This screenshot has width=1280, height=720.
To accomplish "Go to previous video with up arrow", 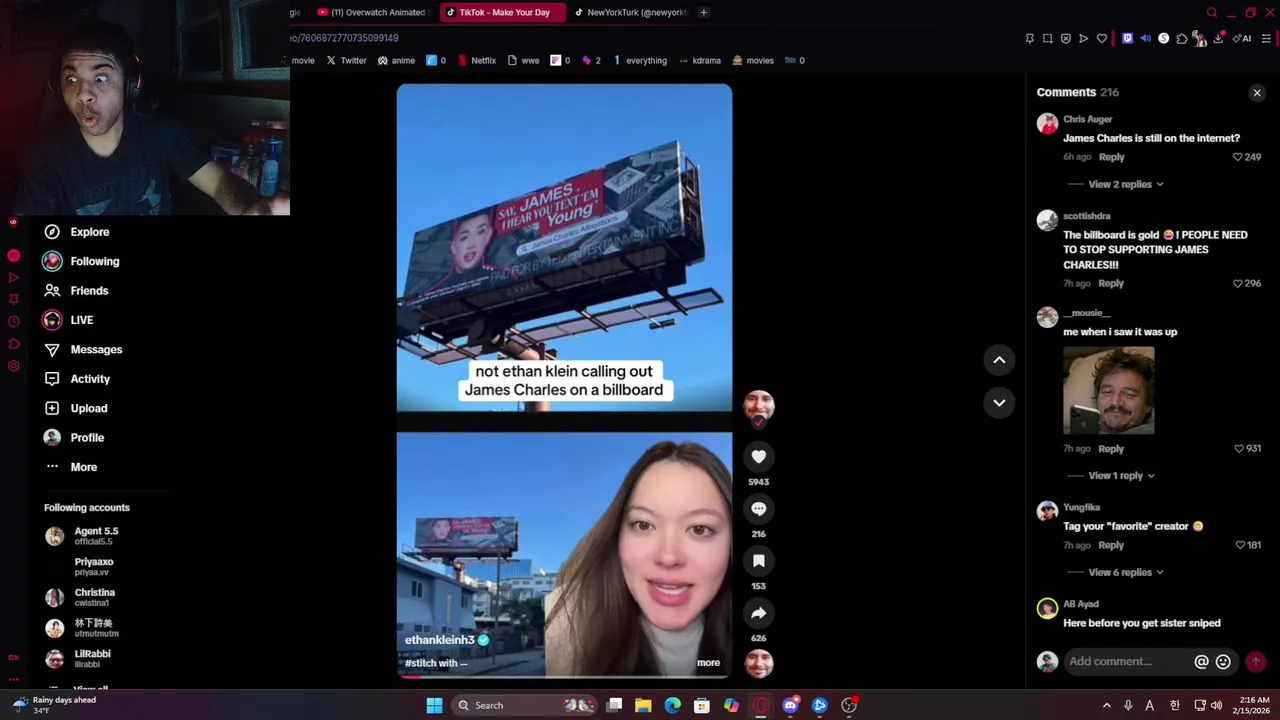I will pos(999,360).
